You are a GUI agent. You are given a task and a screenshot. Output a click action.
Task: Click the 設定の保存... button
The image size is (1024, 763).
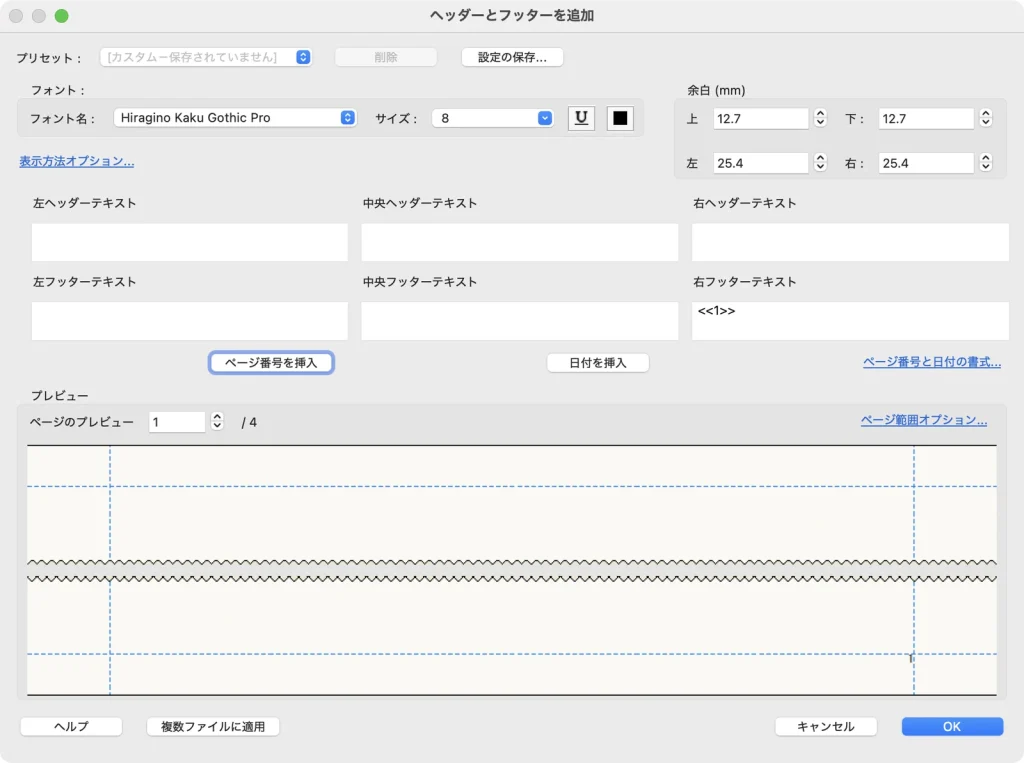pyautogui.click(x=512, y=57)
